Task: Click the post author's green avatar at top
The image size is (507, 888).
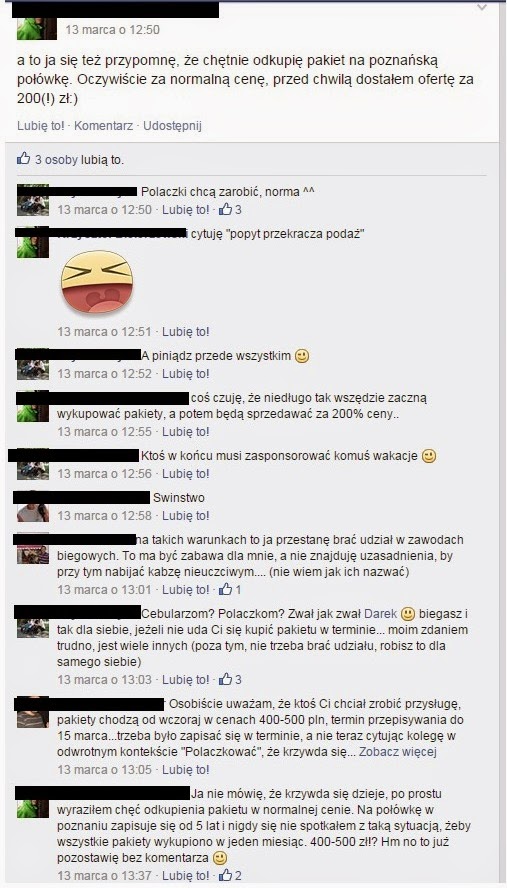Action: click(x=37, y=28)
